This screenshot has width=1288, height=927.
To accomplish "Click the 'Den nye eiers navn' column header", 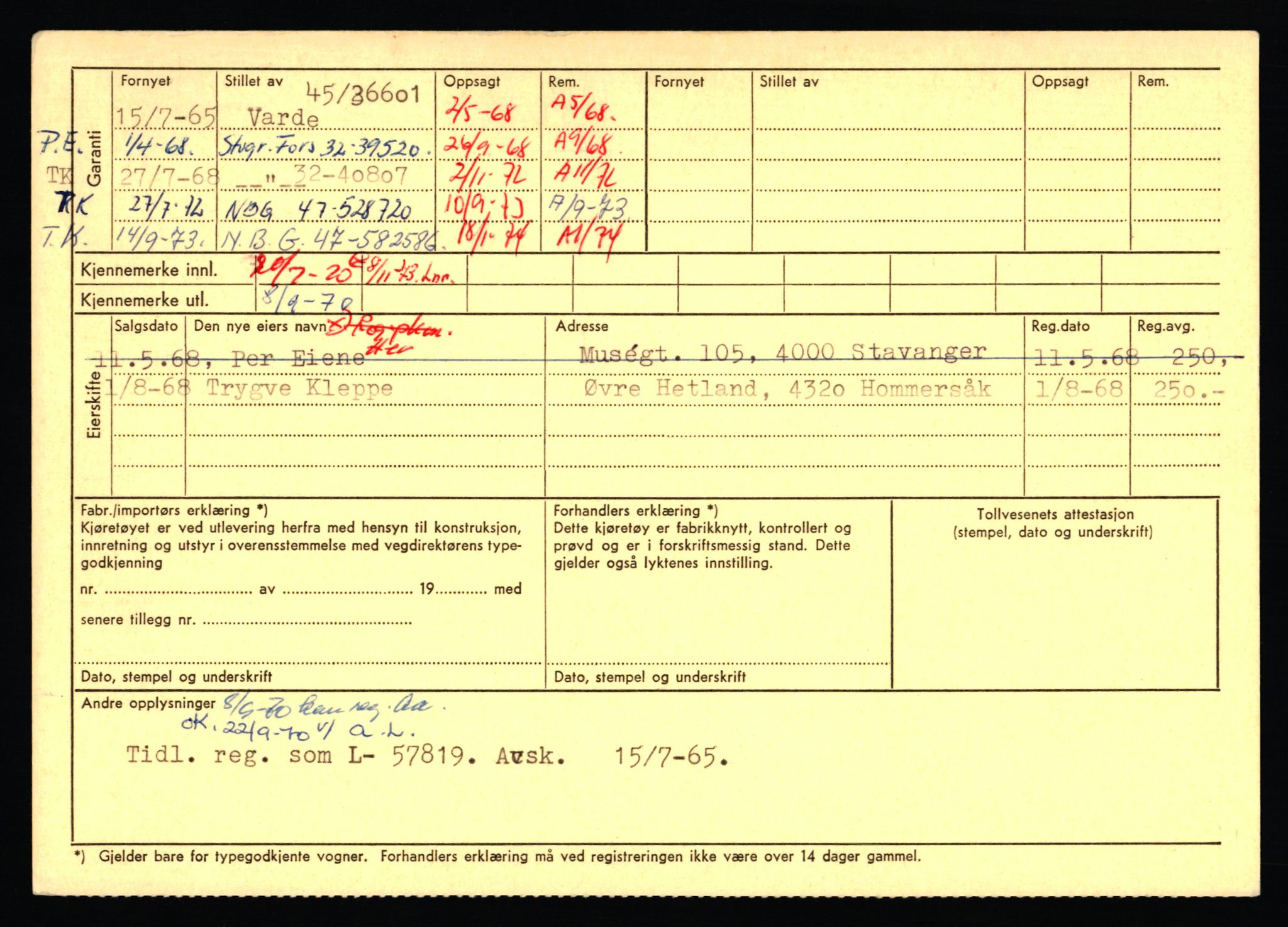I will pyautogui.click(x=260, y=326).
